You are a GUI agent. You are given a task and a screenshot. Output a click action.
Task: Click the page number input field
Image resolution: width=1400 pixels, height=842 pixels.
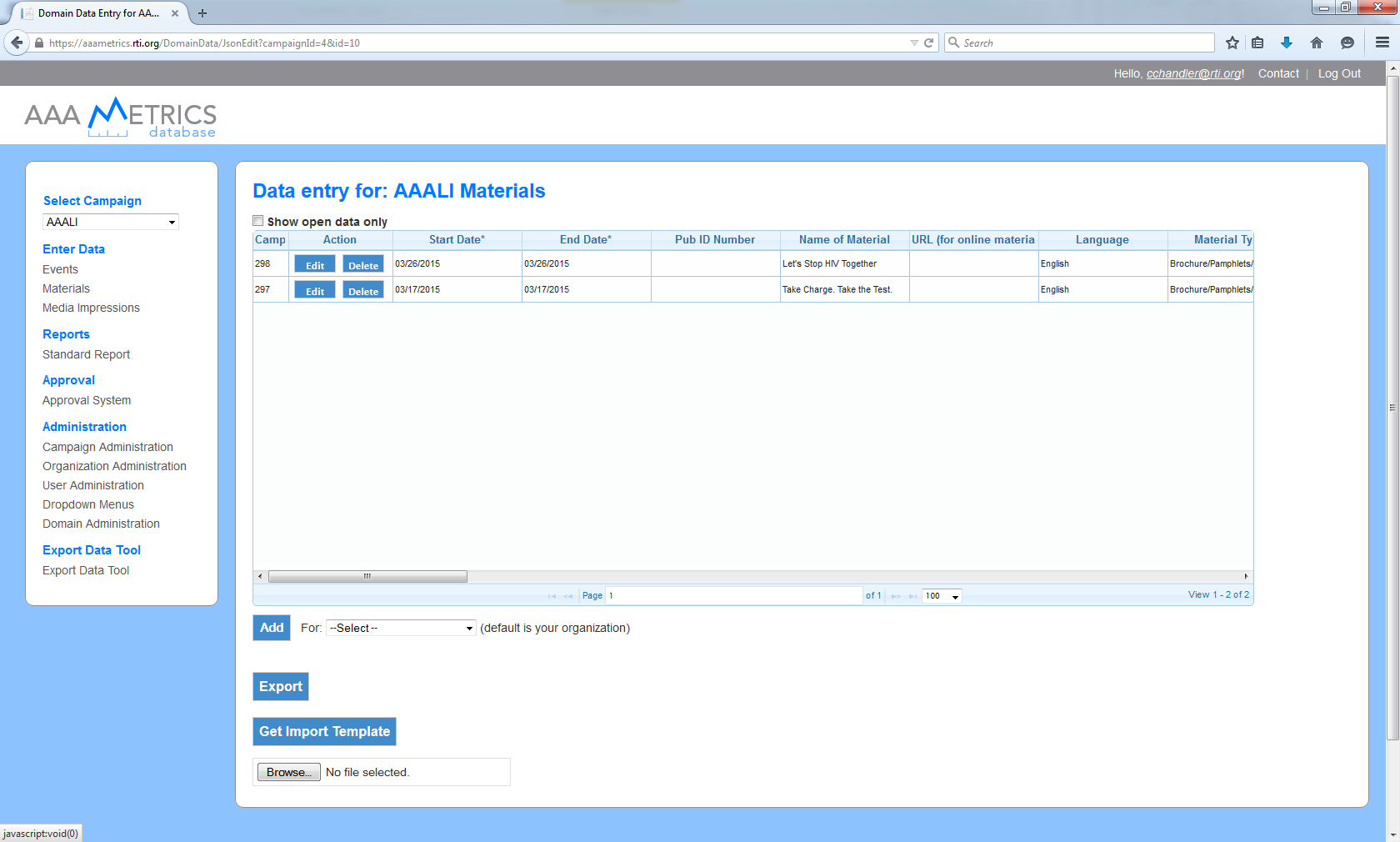[733, 596]
